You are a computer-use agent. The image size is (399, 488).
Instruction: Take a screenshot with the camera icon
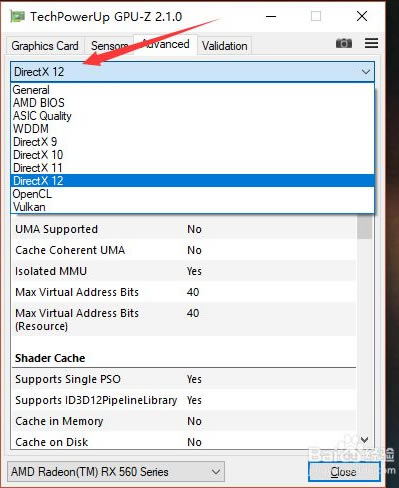[x=344, y=43]
